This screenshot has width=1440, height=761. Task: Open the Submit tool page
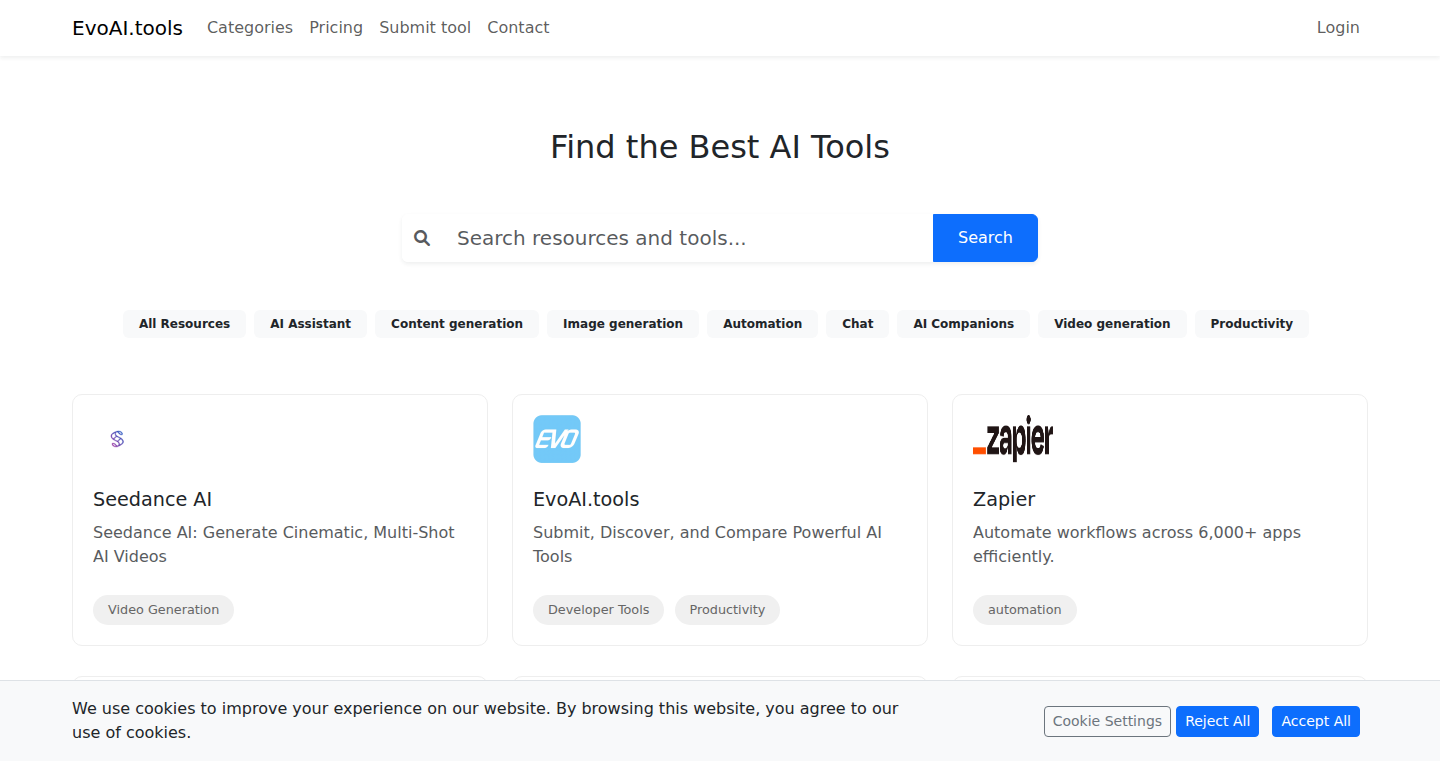[x=425, y=28]
